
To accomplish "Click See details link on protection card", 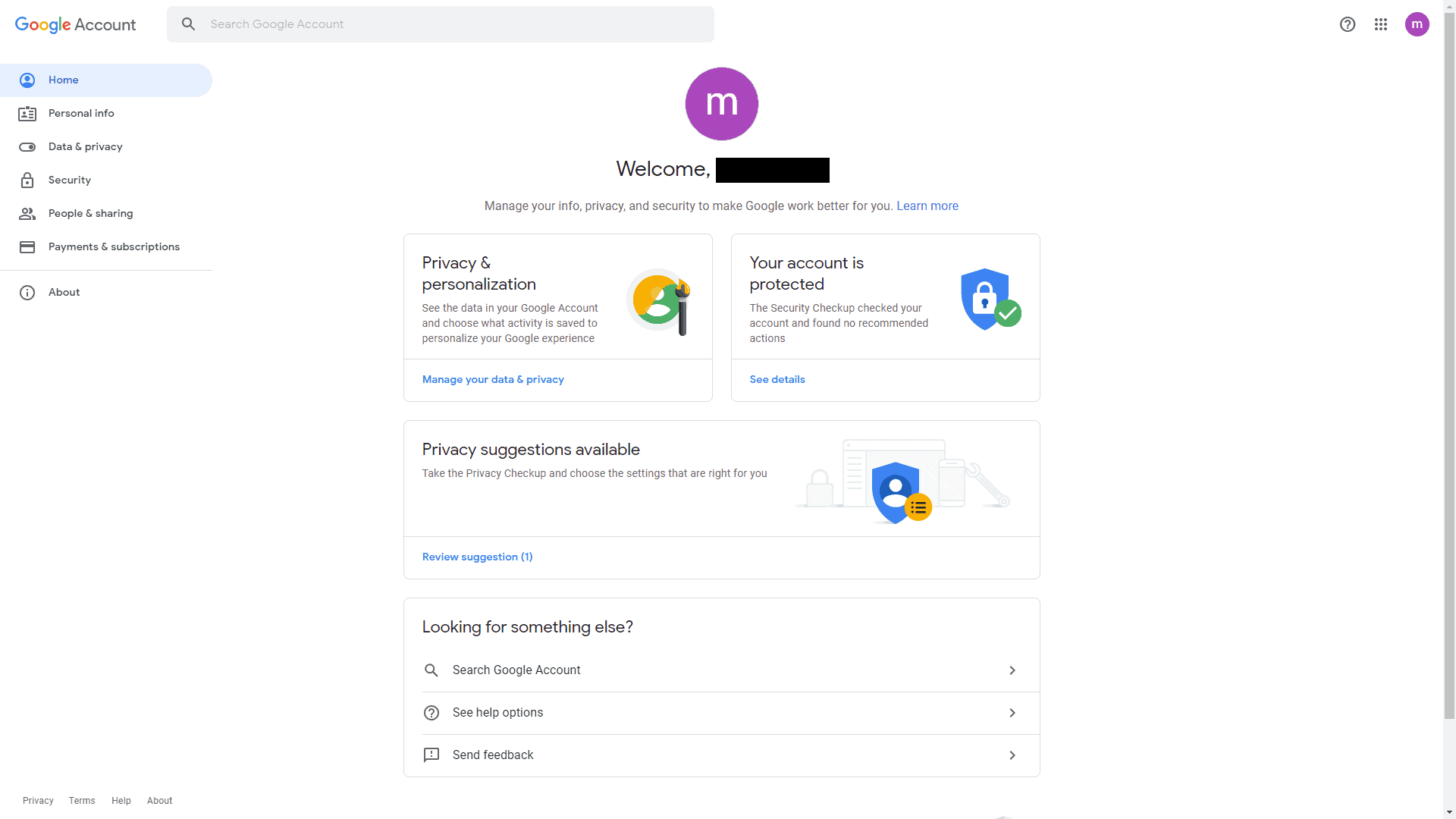I will 777,380.
